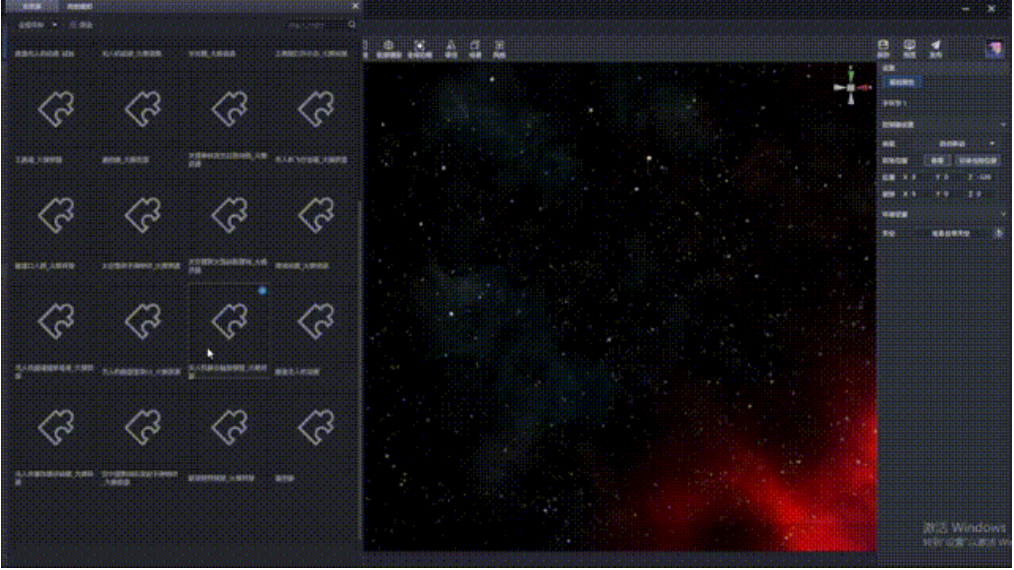Click the wider button beside reset
Viewport: 1014px width, 570px height.
point(977,160)
